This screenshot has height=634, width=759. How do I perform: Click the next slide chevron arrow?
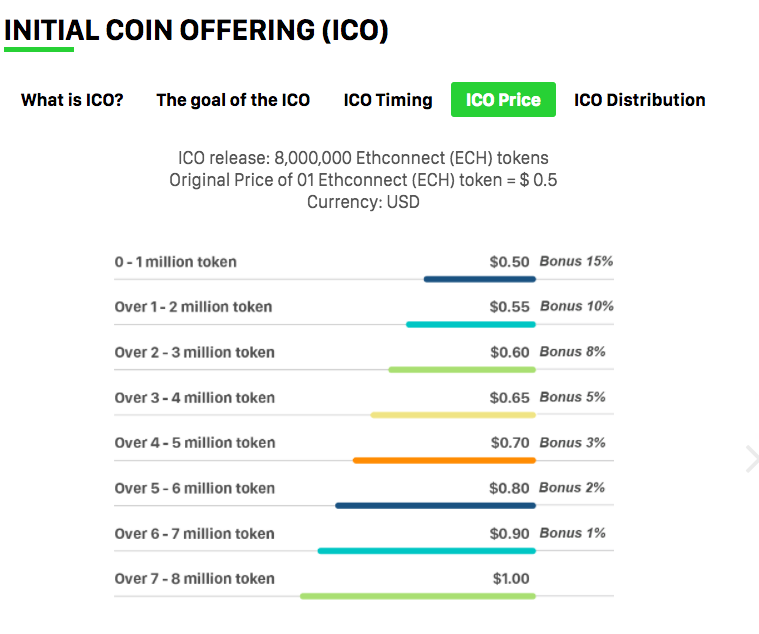click(x=752, y=459)
